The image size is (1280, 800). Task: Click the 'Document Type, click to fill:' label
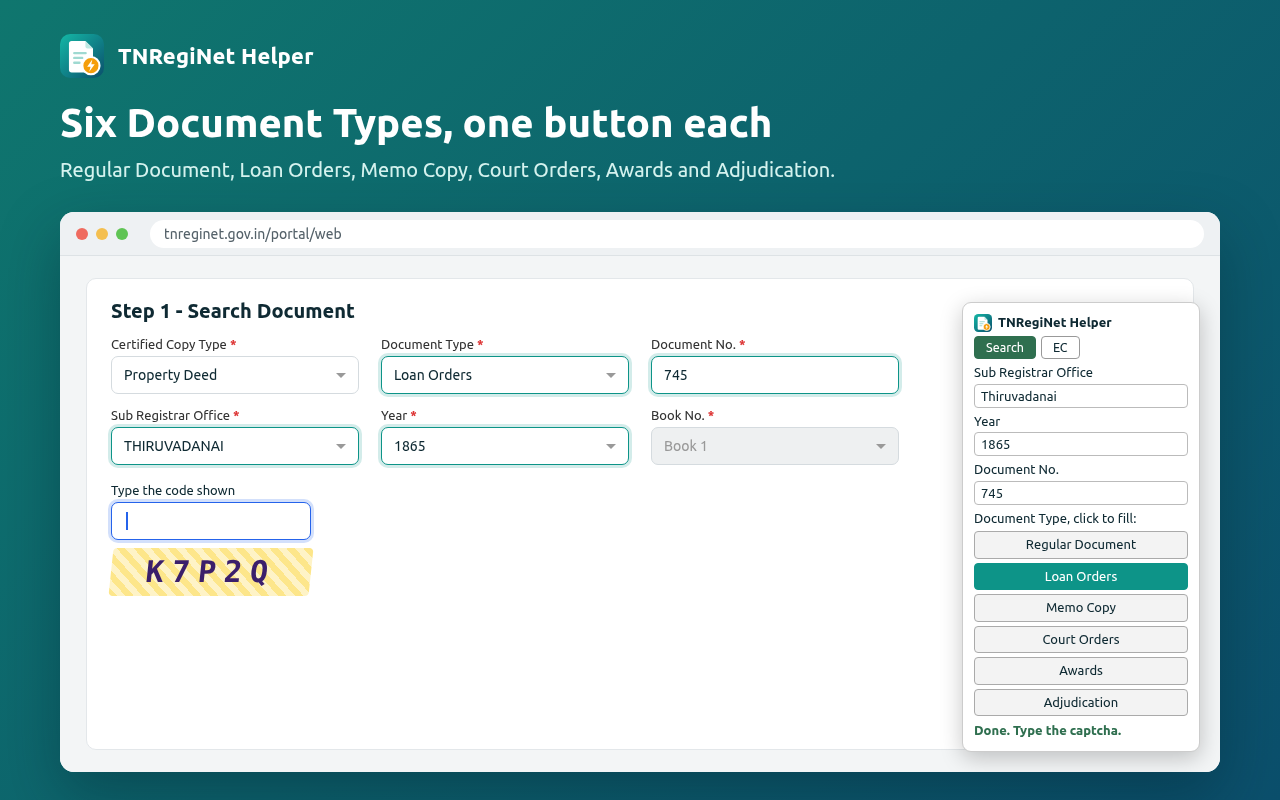point(1055,519)
